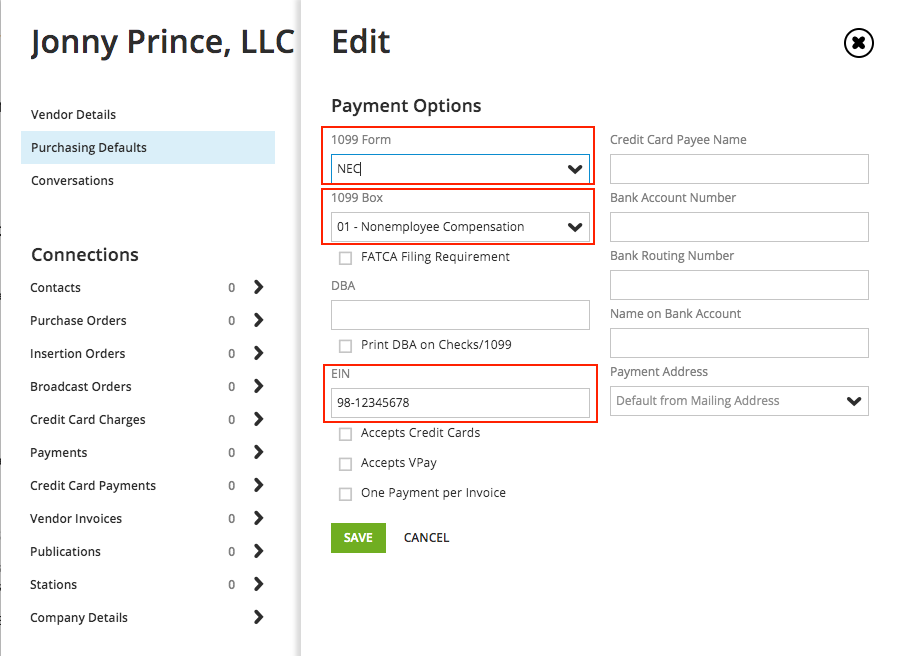The width and height of the screenshot is (900, 656).
Task: Open the Credit Card Payments link
Action: [x=93, y=486]
